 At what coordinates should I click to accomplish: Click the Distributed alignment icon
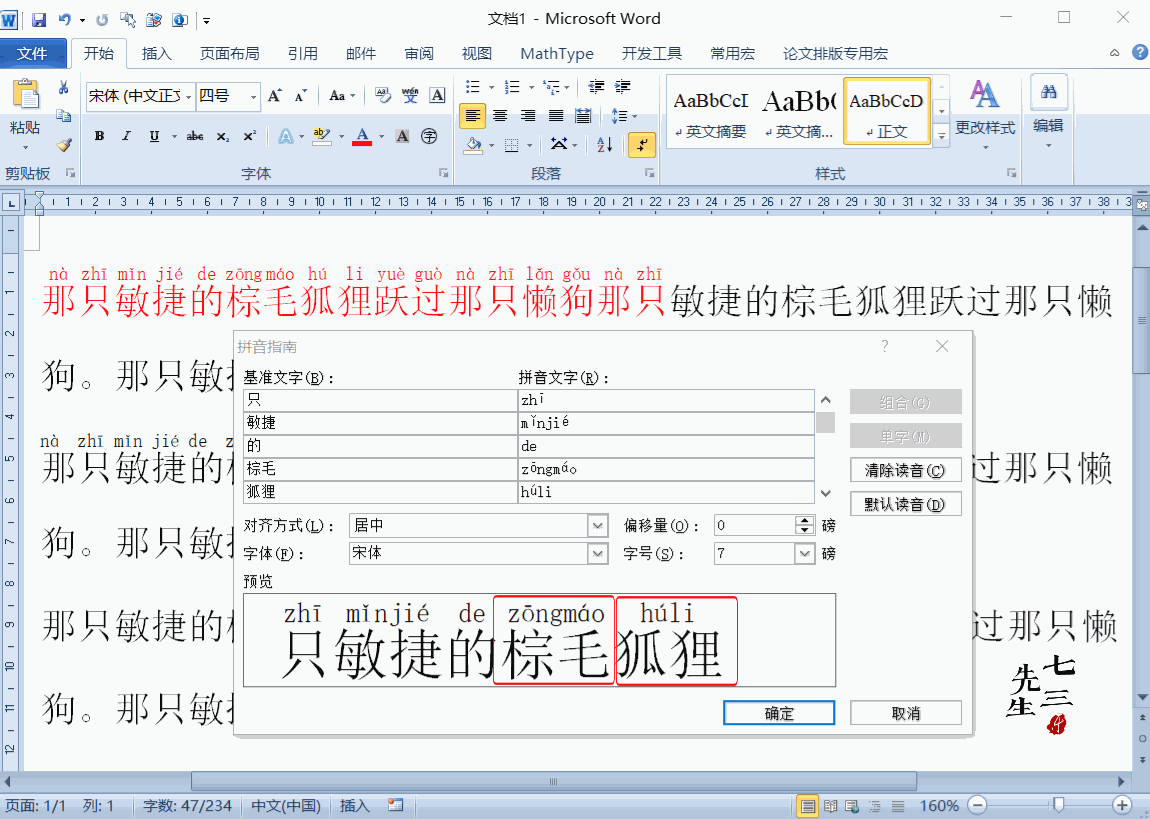point(583,116)
